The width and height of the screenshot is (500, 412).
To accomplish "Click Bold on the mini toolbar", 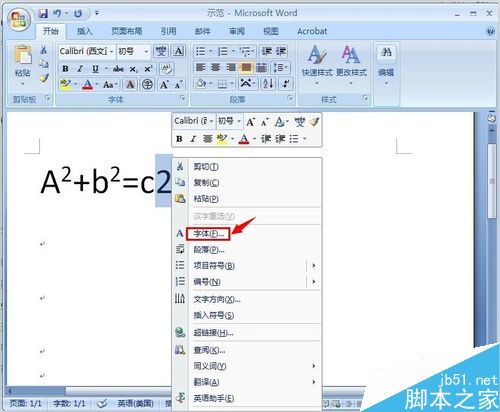I will (179, 139).
